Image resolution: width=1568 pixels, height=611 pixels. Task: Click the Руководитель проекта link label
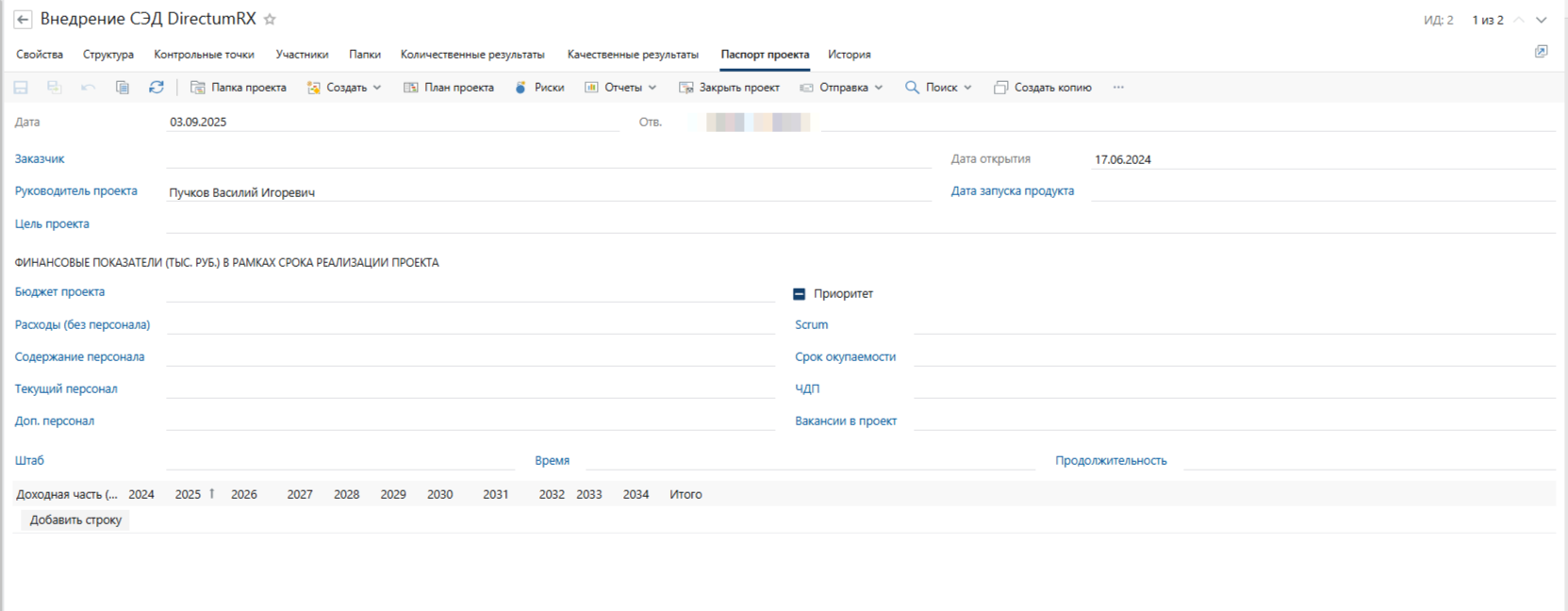[x=75, y=191]
